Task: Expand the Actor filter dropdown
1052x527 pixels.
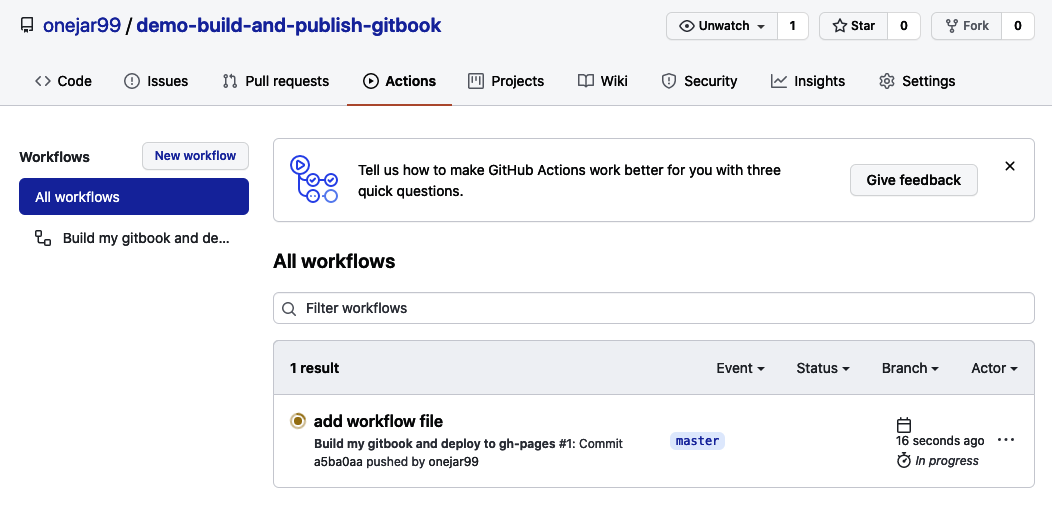Action: [x=994, y=368]
